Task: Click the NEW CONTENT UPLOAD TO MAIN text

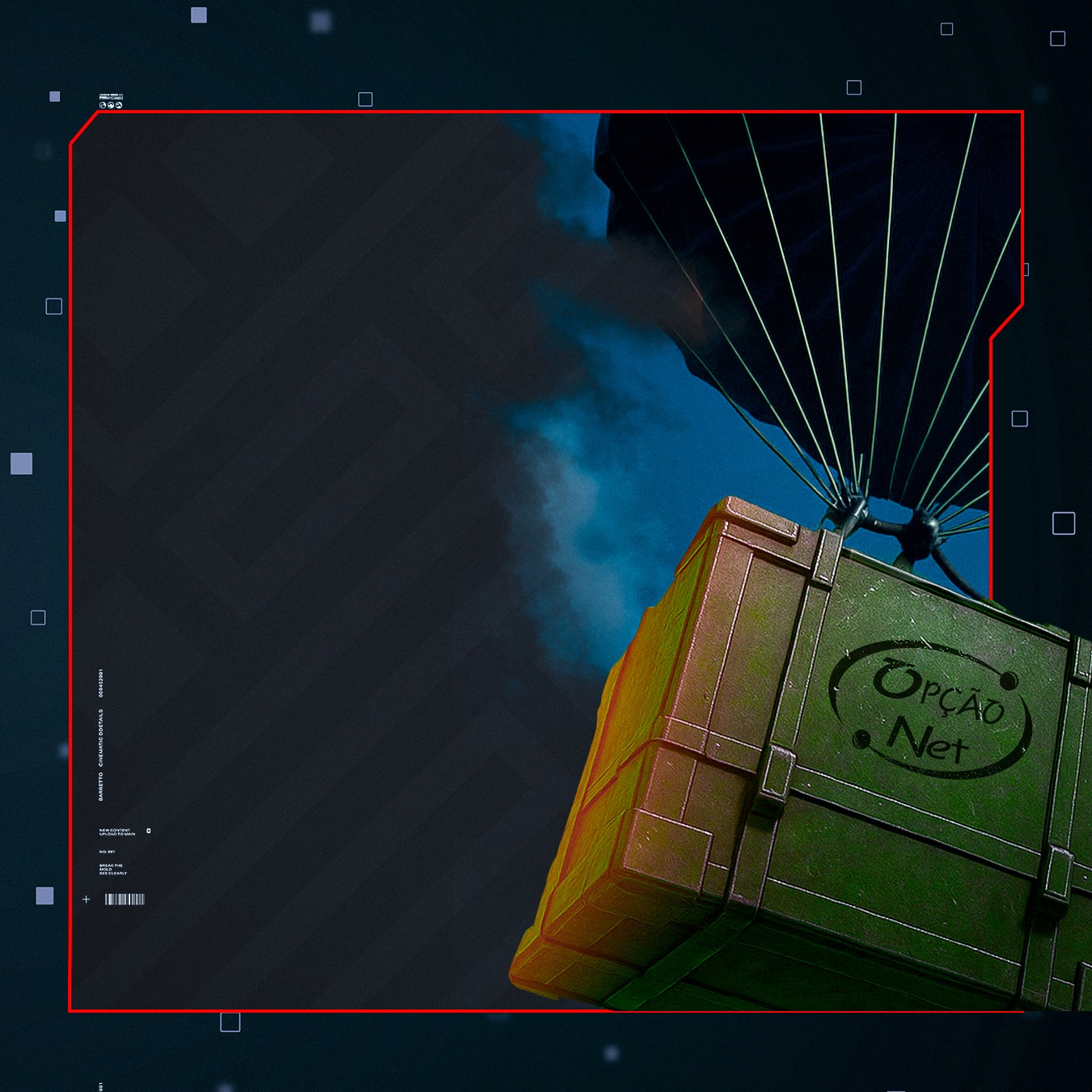Action: click(x=117, y=832)
